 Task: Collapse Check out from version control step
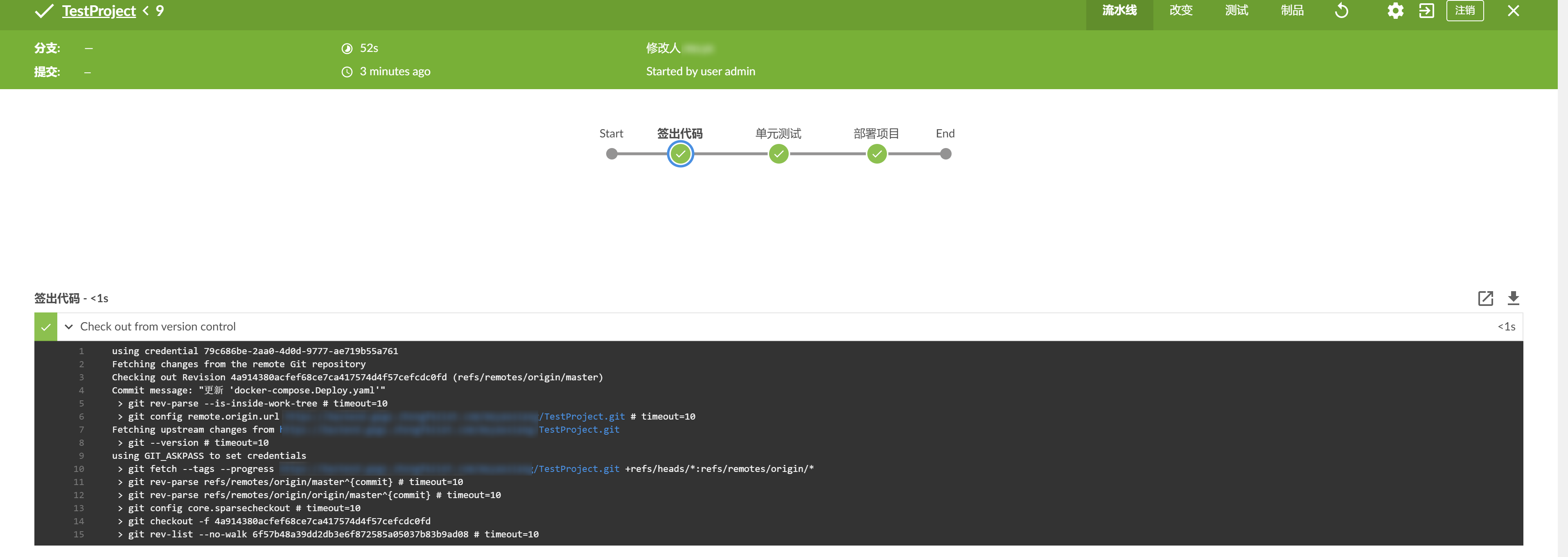pyautogui.click(x=69, y=327)
